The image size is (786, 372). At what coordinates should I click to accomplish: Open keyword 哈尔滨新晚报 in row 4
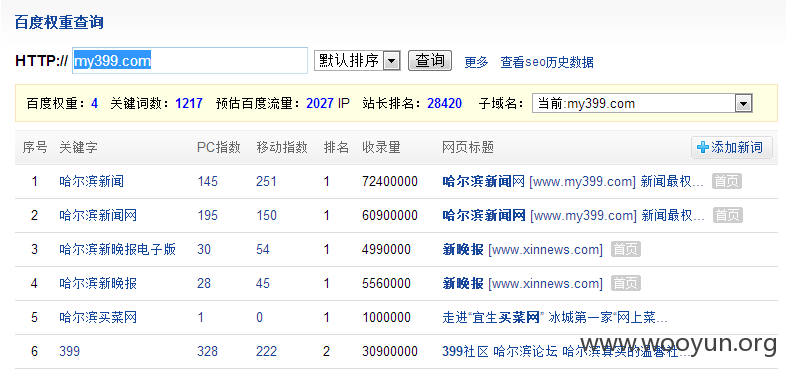[x=98, y=284]
